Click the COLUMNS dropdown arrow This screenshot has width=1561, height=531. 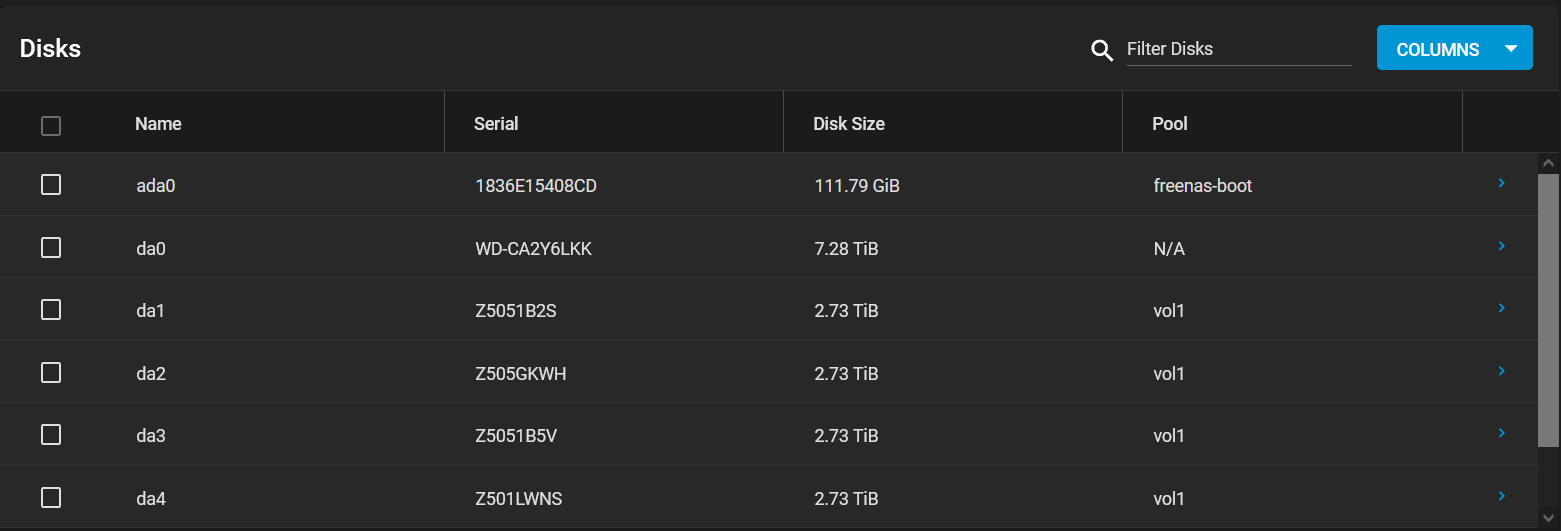click(1511, 49)
